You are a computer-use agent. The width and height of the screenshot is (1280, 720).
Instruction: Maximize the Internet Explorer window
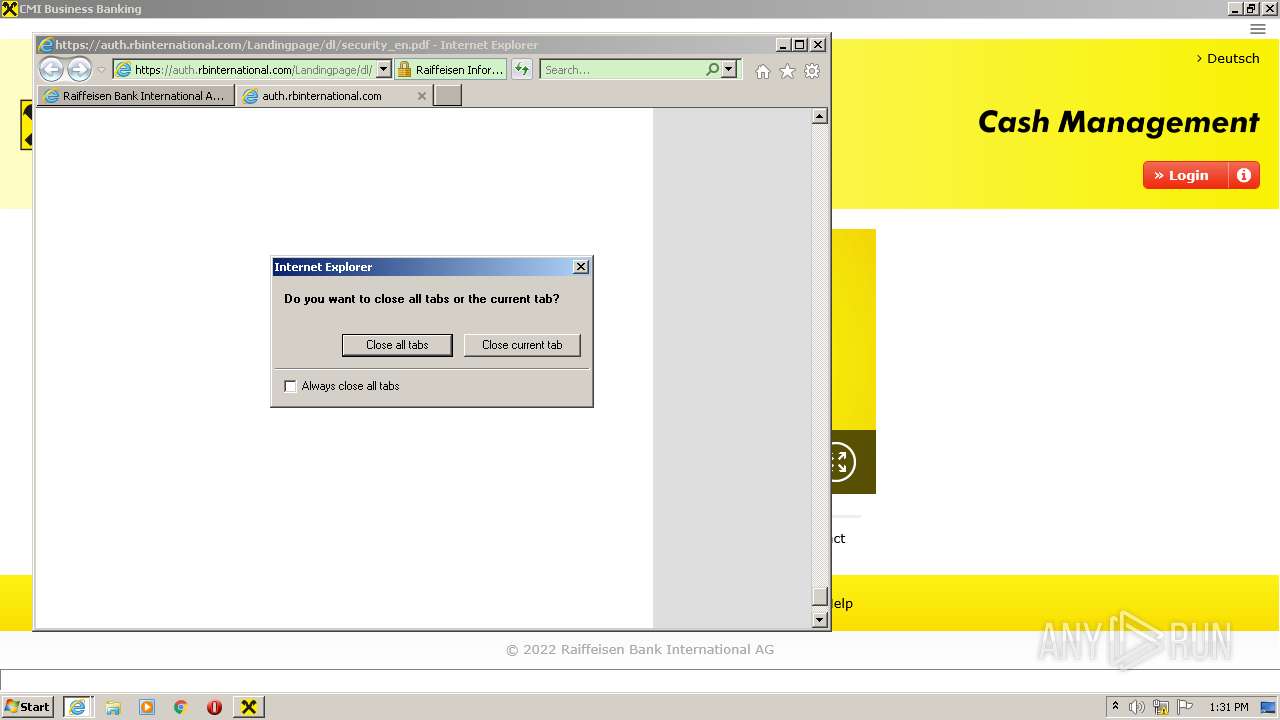point(799,44)
